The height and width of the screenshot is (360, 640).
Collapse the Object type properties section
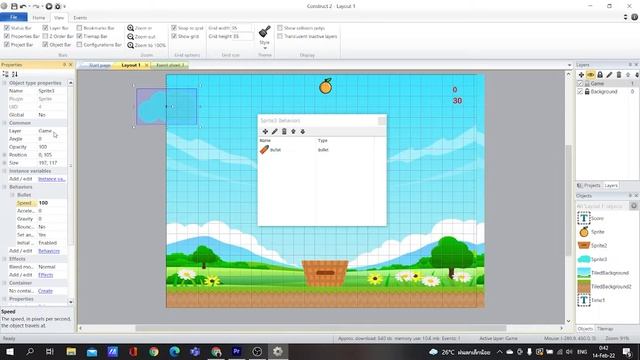(x=4, y=83)
